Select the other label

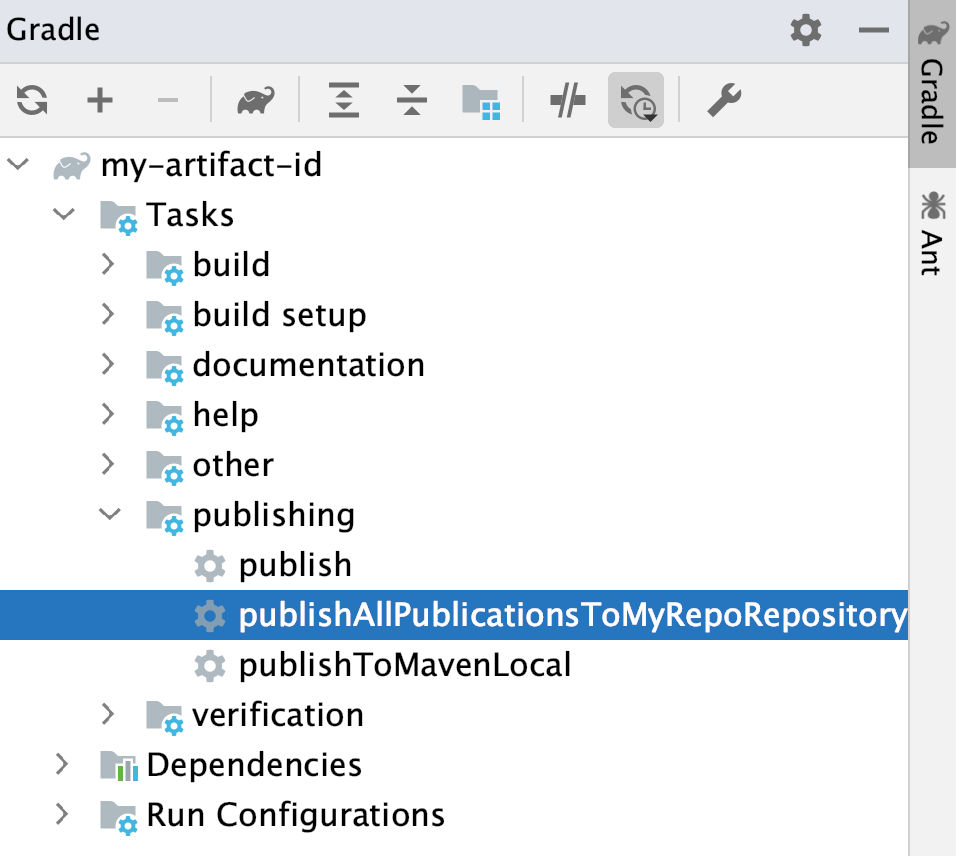[x=233, y=465]
